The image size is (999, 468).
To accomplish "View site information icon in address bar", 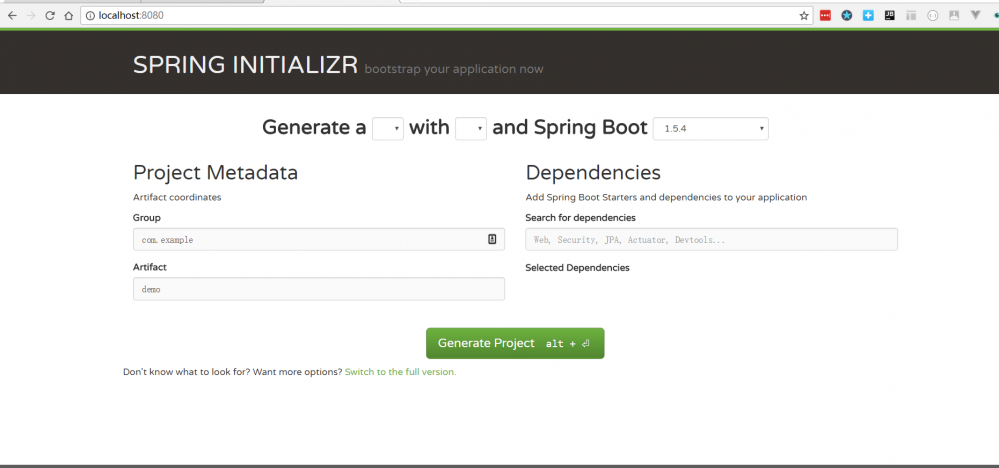I will coord(90,16).
